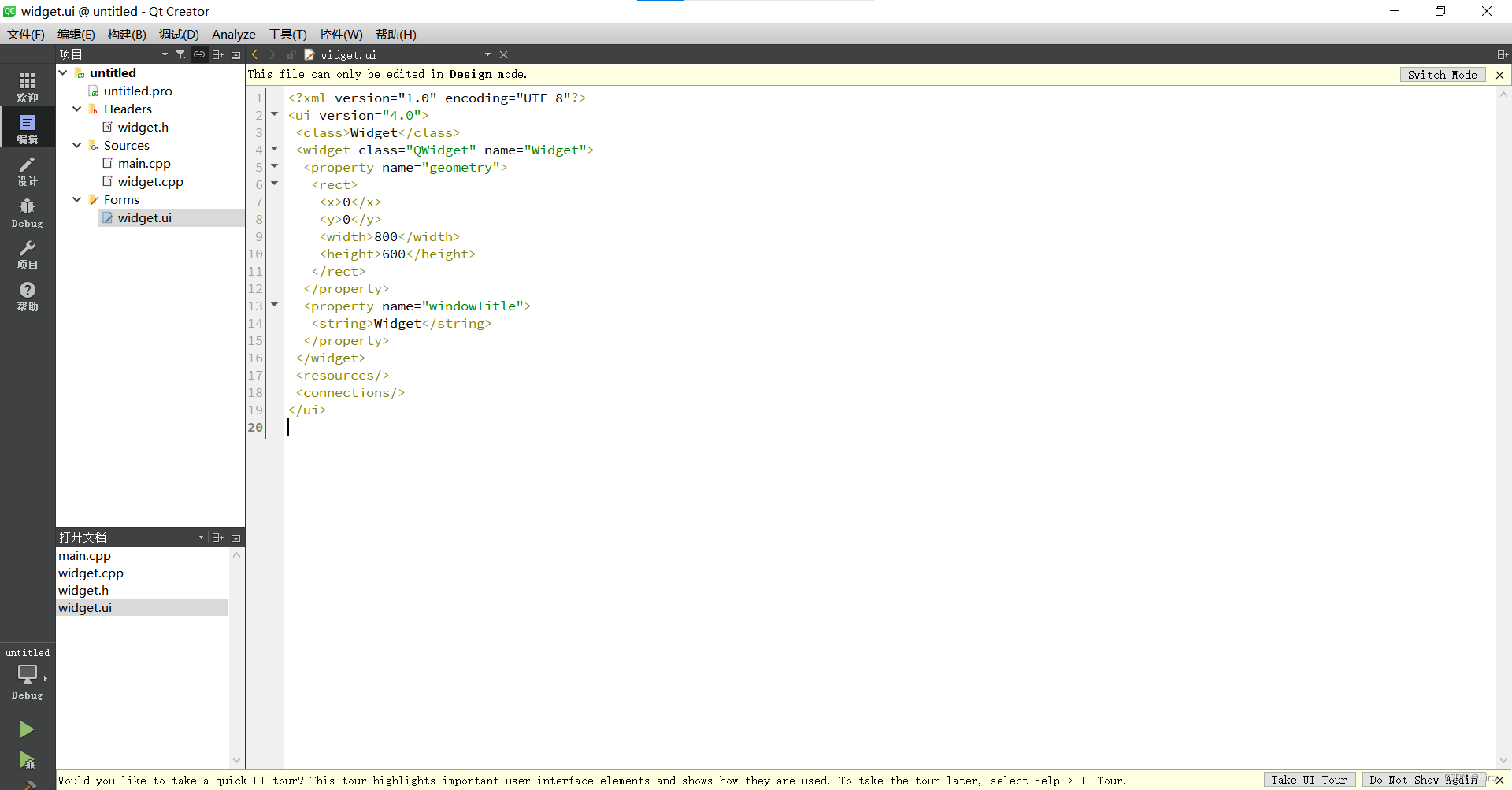Click the file lock icon in editor toolbar
This screenshot has height=790, width=1512.
point(291,54)
